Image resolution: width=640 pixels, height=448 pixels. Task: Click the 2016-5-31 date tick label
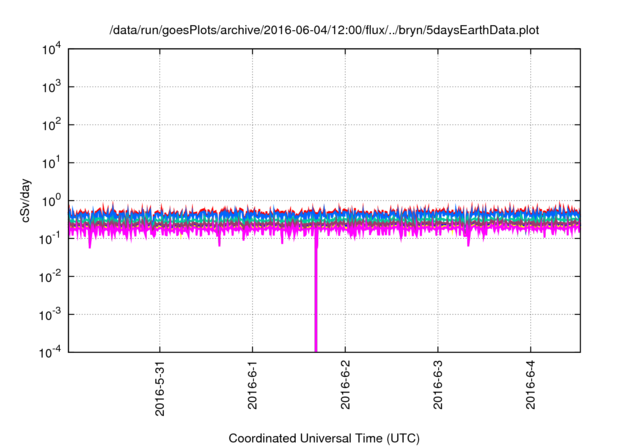(x=160, y=388)
